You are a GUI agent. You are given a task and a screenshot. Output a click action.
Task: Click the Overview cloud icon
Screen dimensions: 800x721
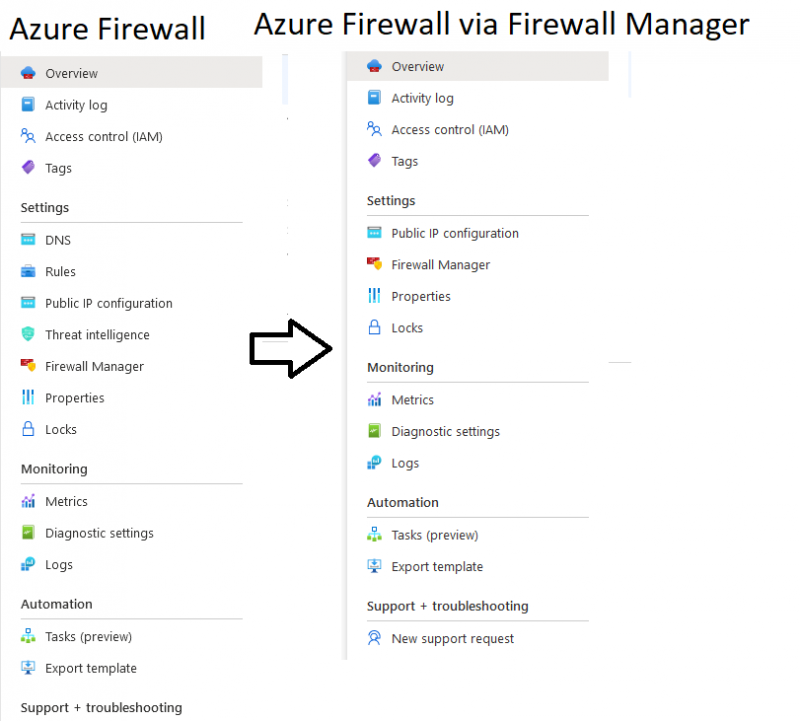pos(26,72)
